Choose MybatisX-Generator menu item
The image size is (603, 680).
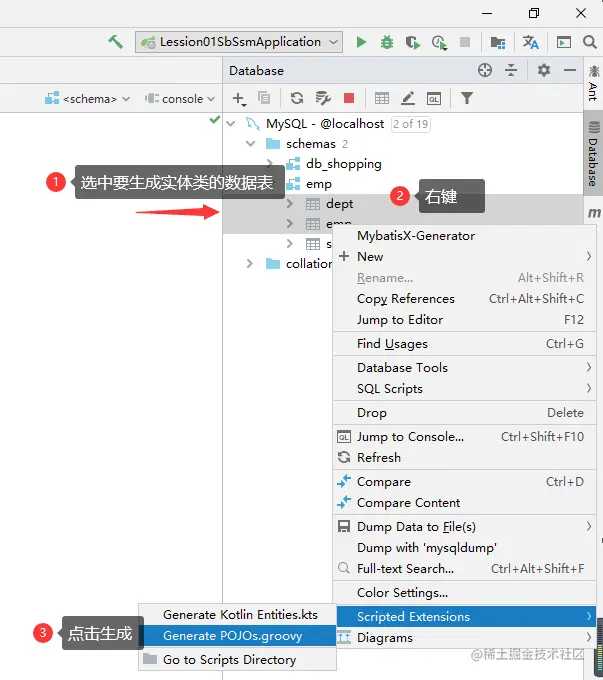click(464, 236)
